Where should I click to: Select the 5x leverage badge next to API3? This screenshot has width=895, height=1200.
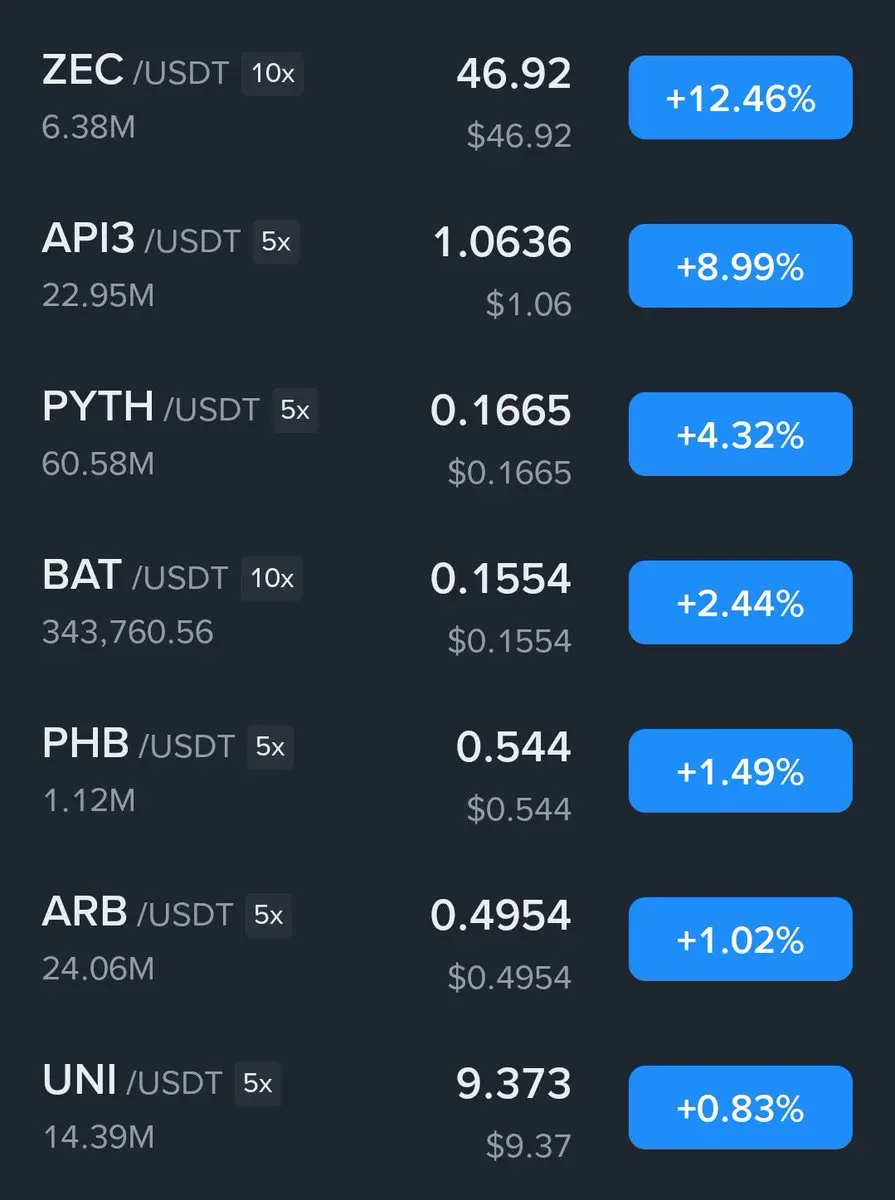[276, 242]
